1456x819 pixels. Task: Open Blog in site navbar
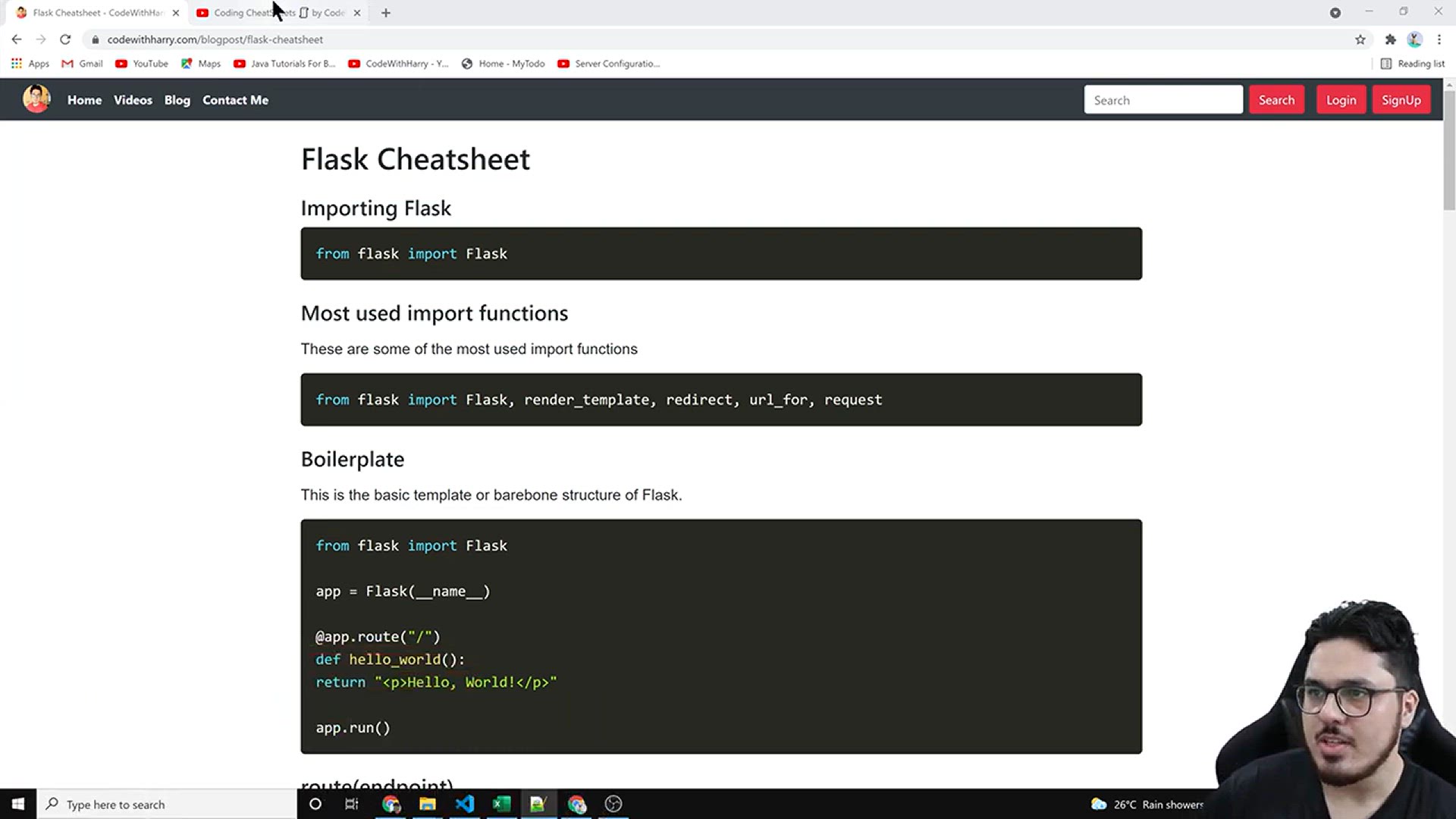click(177, 100)
